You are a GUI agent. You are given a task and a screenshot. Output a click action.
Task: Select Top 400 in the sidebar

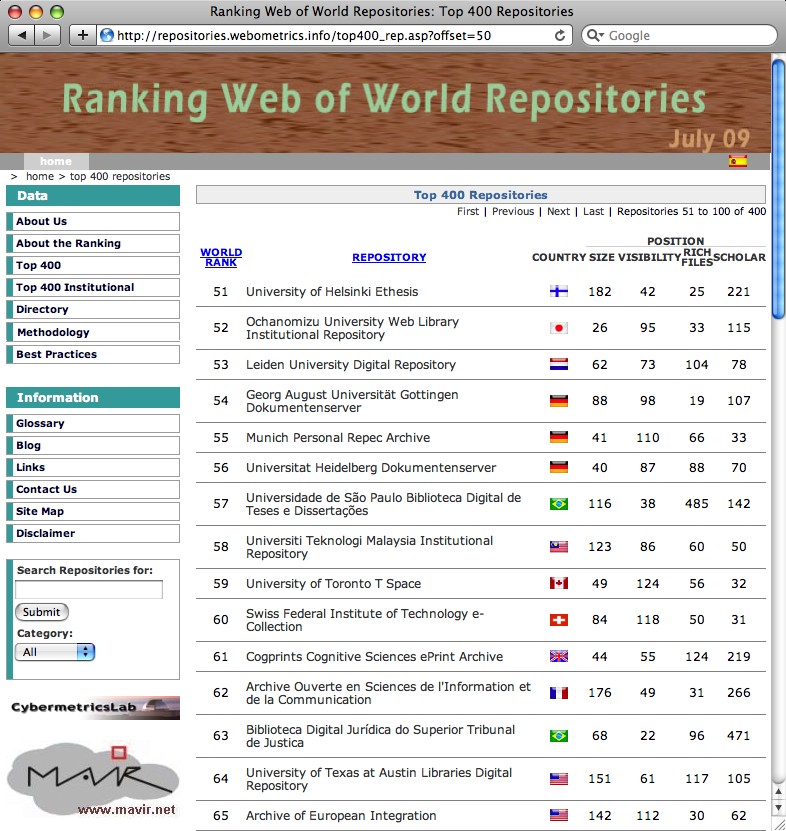[x=93, y=266]
